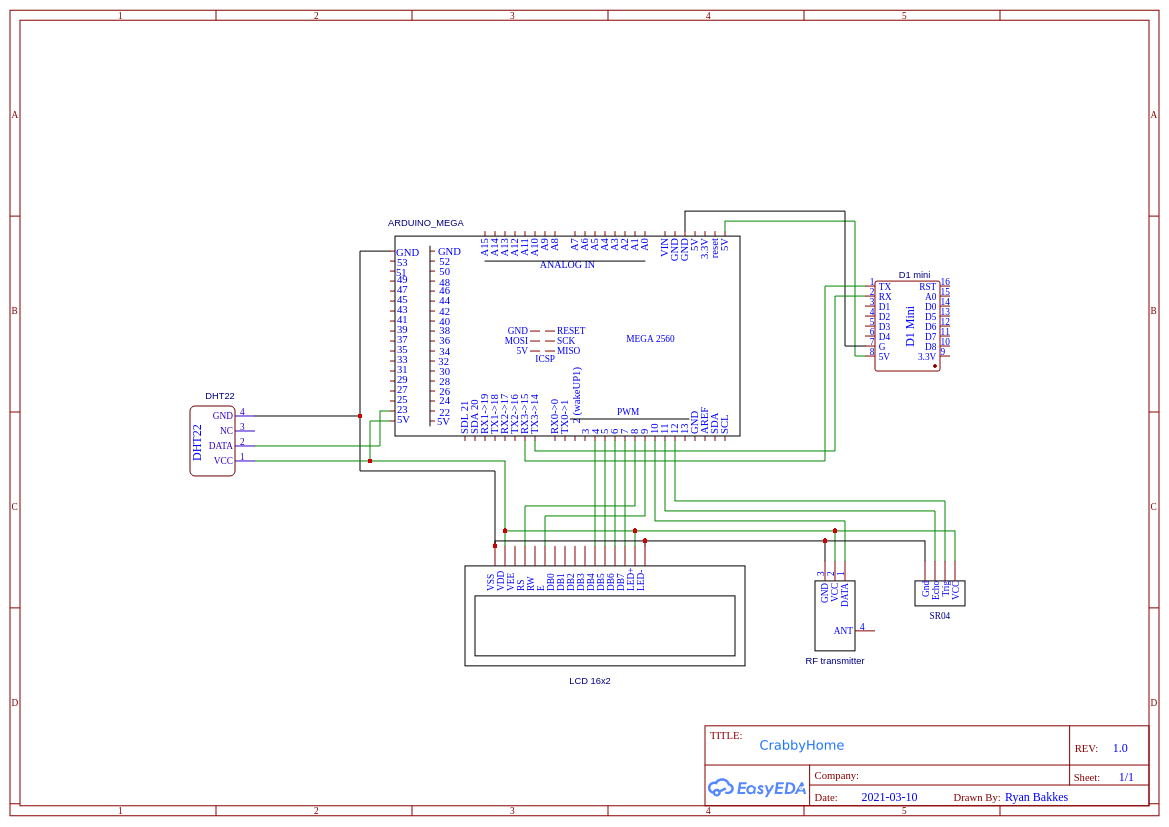Click the date 2021-03-10

pyautogui.click(x=889, y=797)
